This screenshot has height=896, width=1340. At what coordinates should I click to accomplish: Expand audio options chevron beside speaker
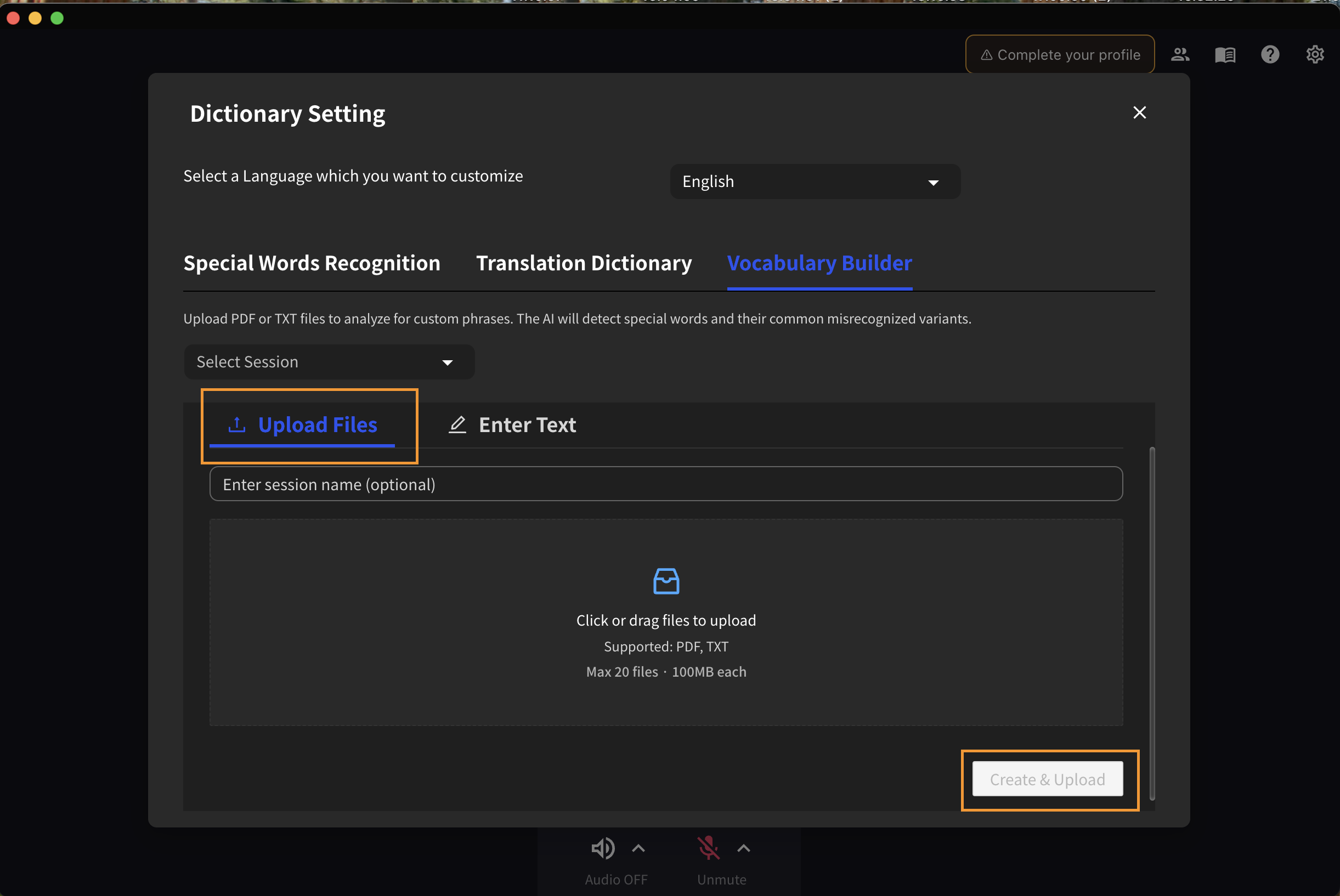[638, 848]
